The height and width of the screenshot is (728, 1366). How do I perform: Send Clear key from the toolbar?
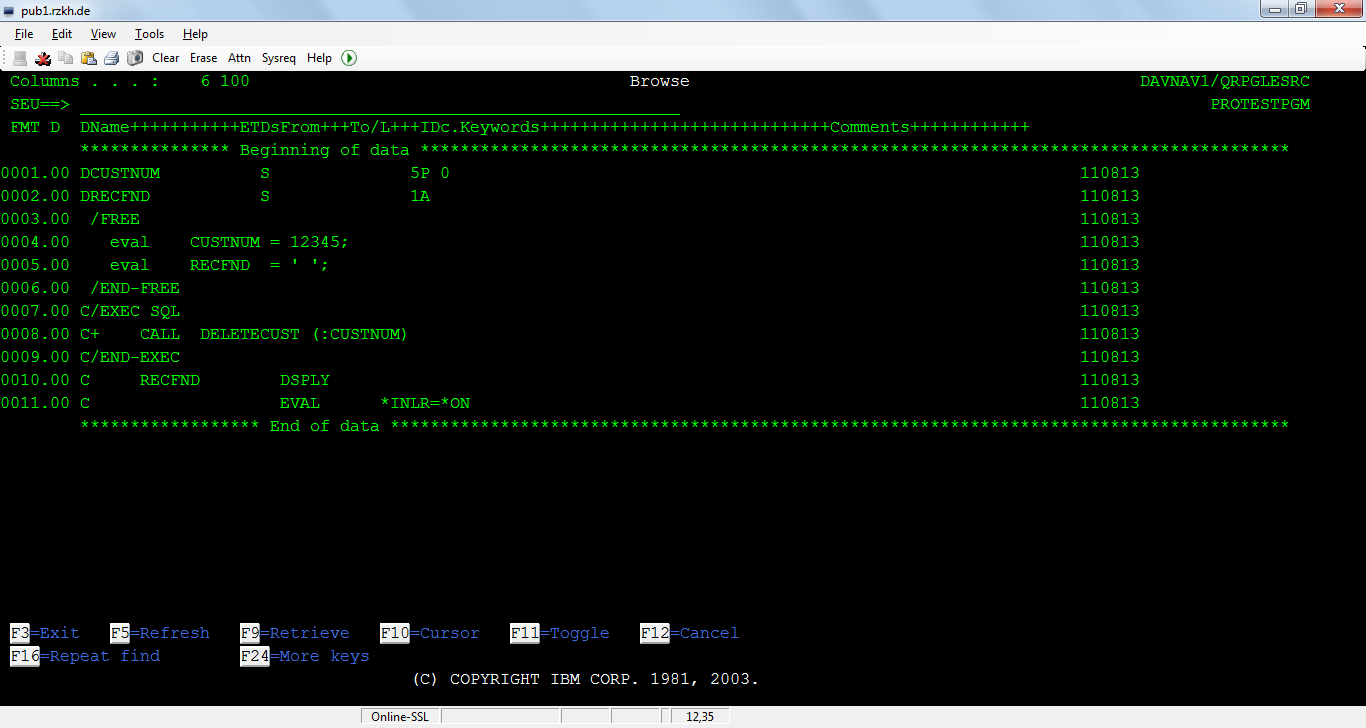166,57
